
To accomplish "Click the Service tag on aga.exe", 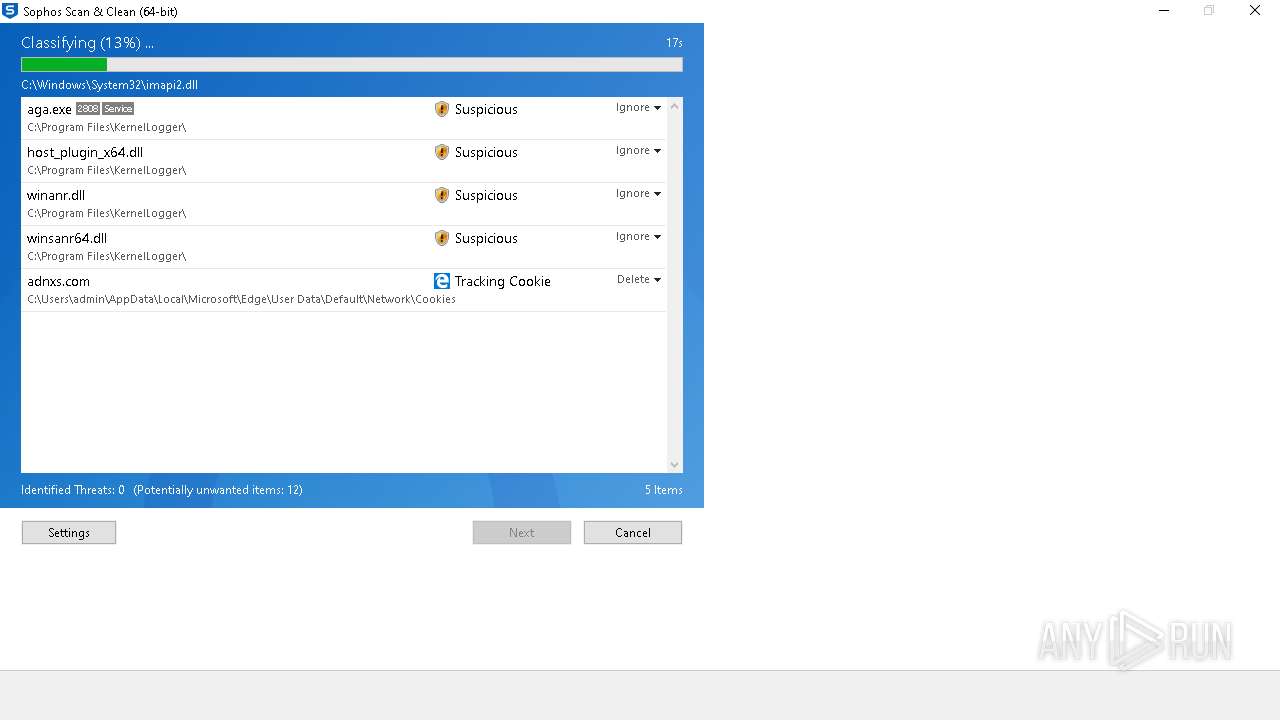I will coord(118,109).
